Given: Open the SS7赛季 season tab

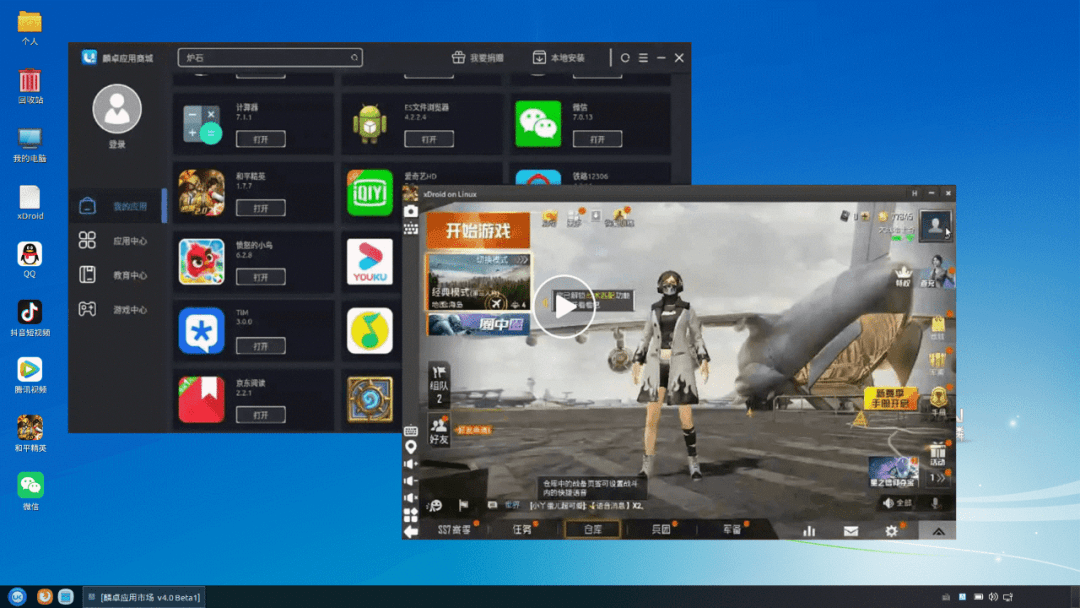Looking at the screenshot, I should 455,529.
